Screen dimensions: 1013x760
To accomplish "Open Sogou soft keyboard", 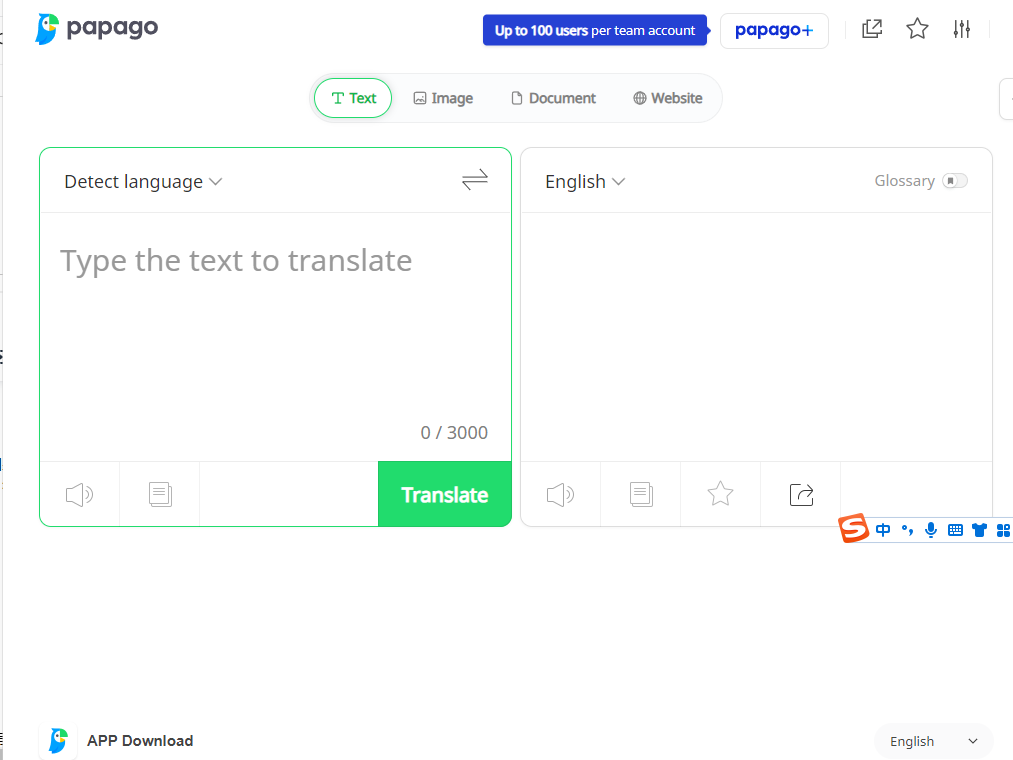I will [955, 531].
